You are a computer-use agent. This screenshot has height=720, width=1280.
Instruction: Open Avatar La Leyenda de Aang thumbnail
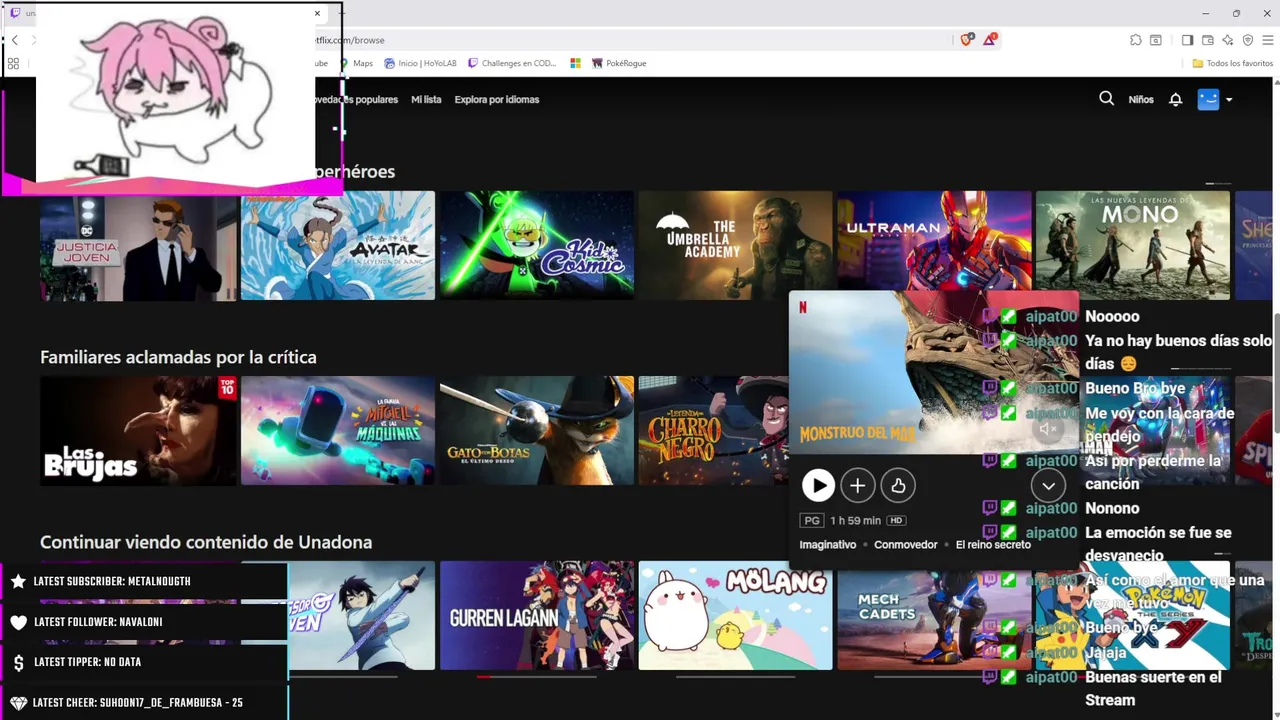(x=338, y=246)
